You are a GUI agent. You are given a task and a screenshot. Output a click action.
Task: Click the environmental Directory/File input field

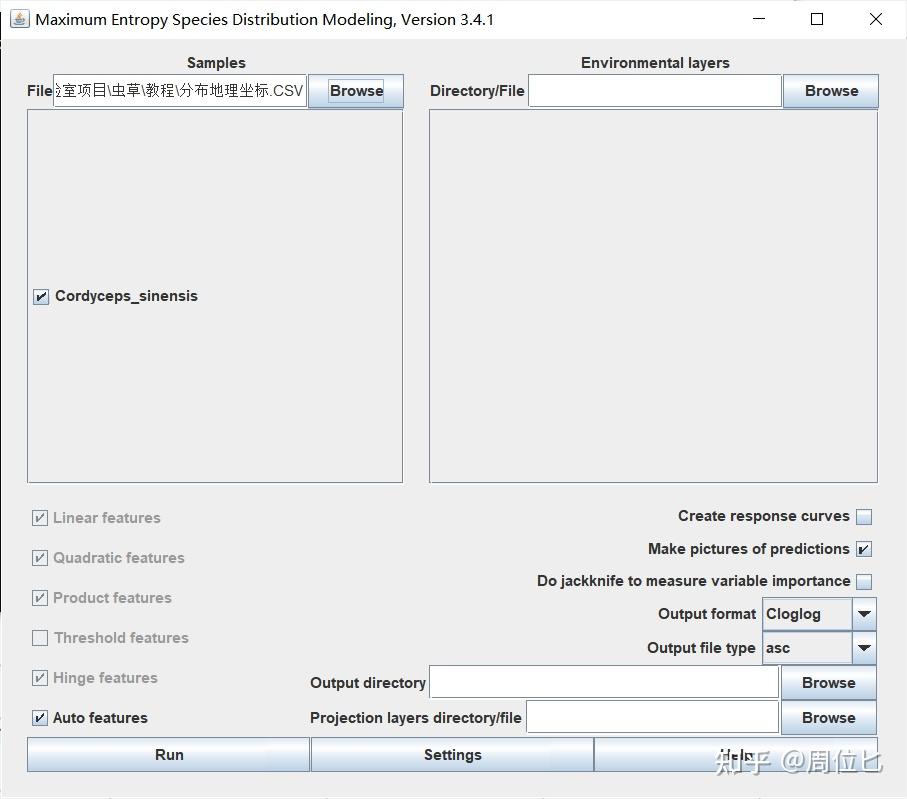point(655,91)
